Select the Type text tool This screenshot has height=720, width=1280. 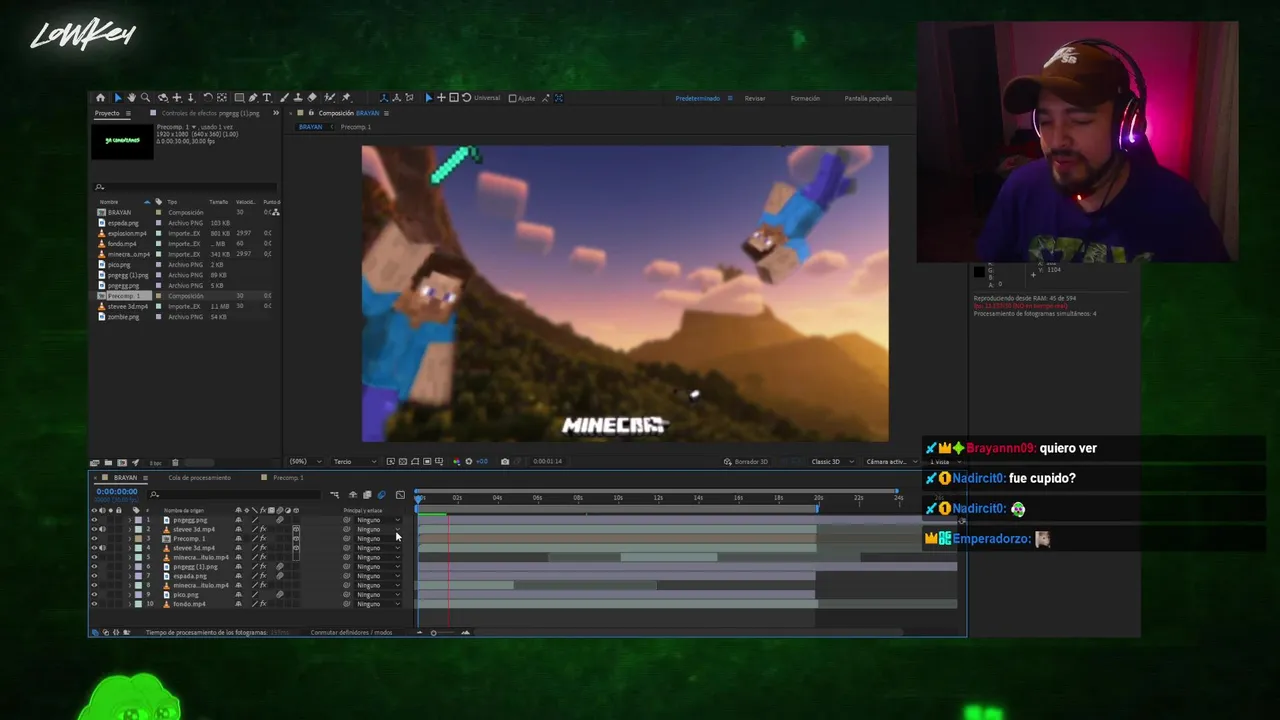pyautogui.click(x=267, y=98)
